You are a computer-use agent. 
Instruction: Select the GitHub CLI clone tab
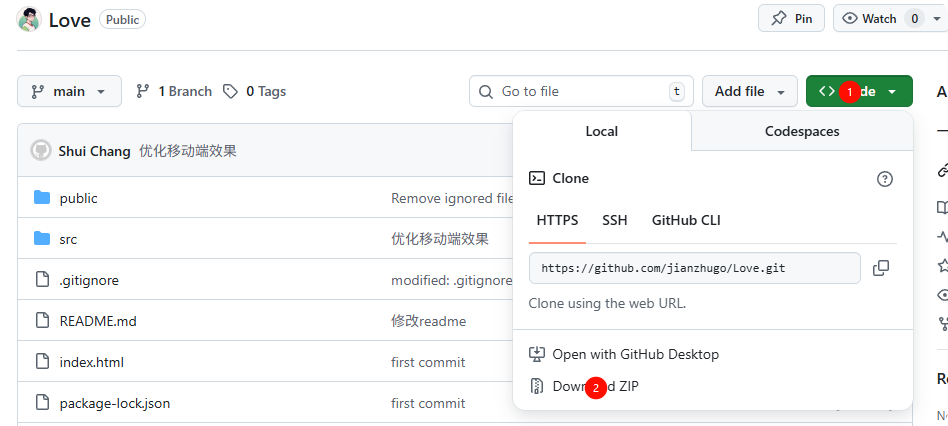[x=686, y=220]
